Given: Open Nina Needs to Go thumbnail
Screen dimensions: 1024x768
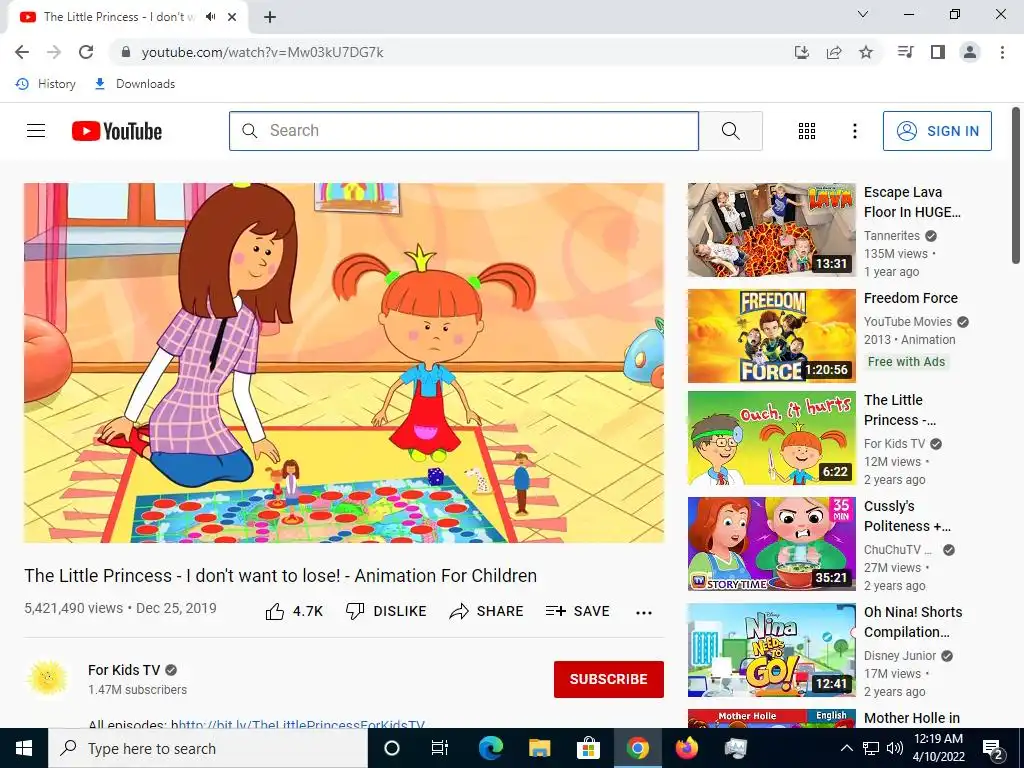Looking at the screenshot, I should 771,650.
